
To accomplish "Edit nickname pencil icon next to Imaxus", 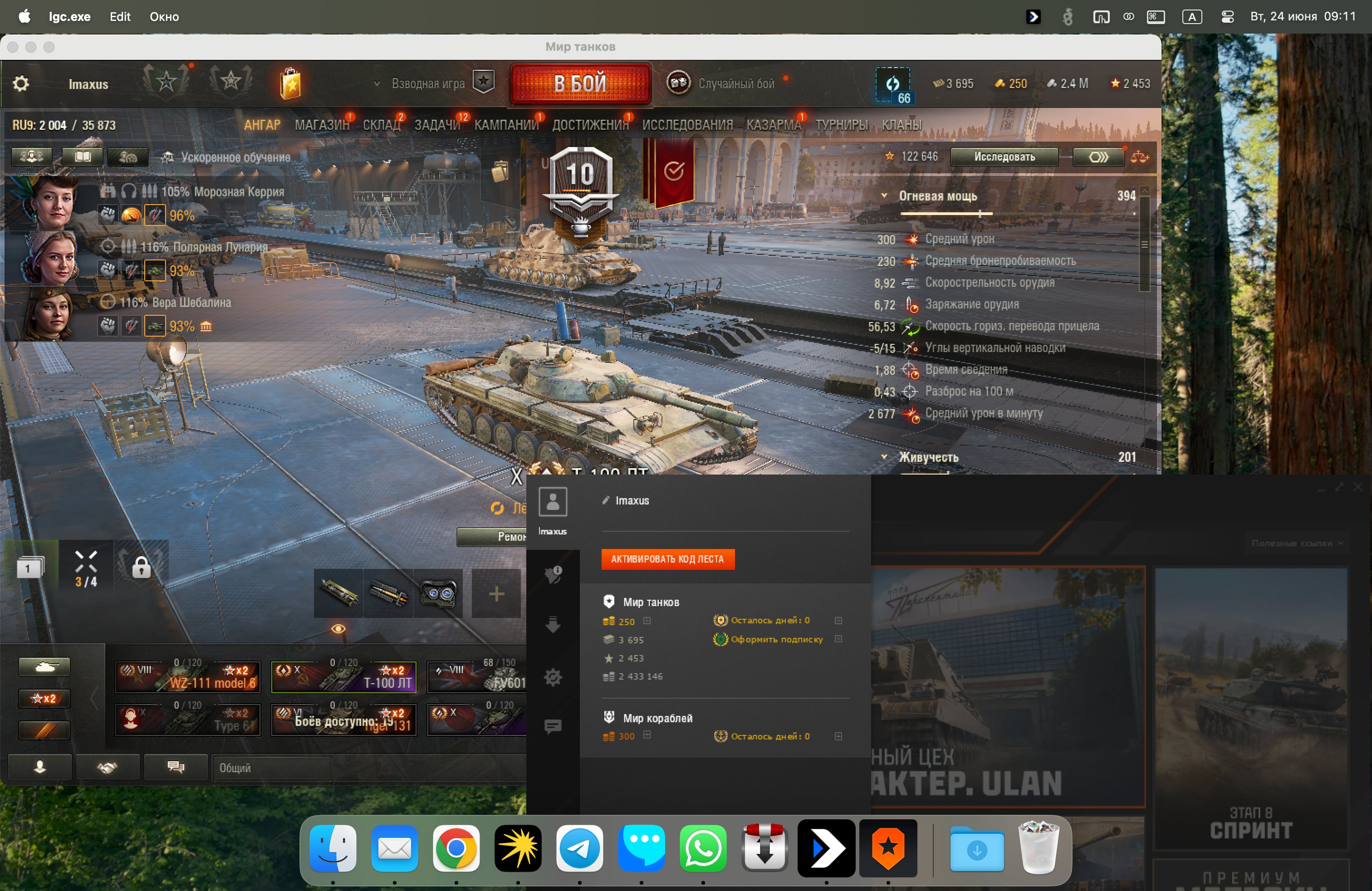I will (605, 500).
